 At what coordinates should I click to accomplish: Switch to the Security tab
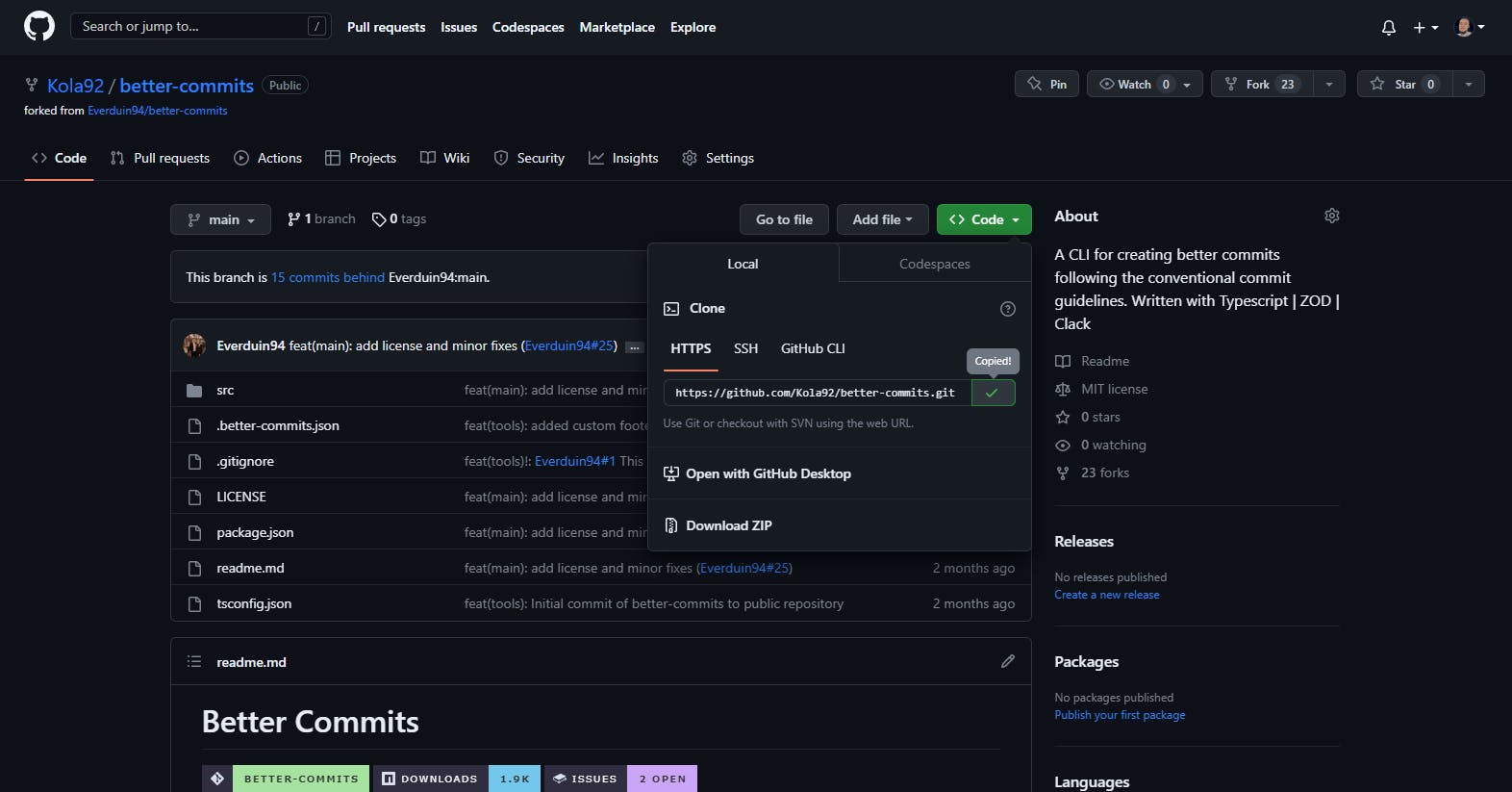(529, 158)
